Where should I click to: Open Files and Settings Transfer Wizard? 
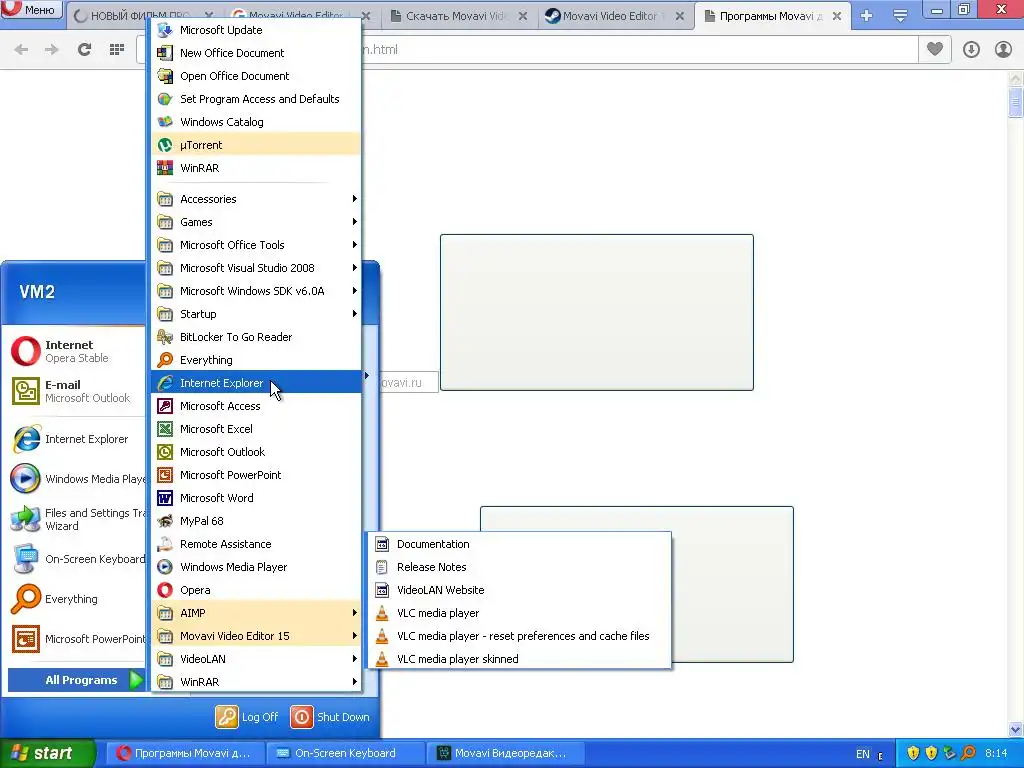click(76, 519)
